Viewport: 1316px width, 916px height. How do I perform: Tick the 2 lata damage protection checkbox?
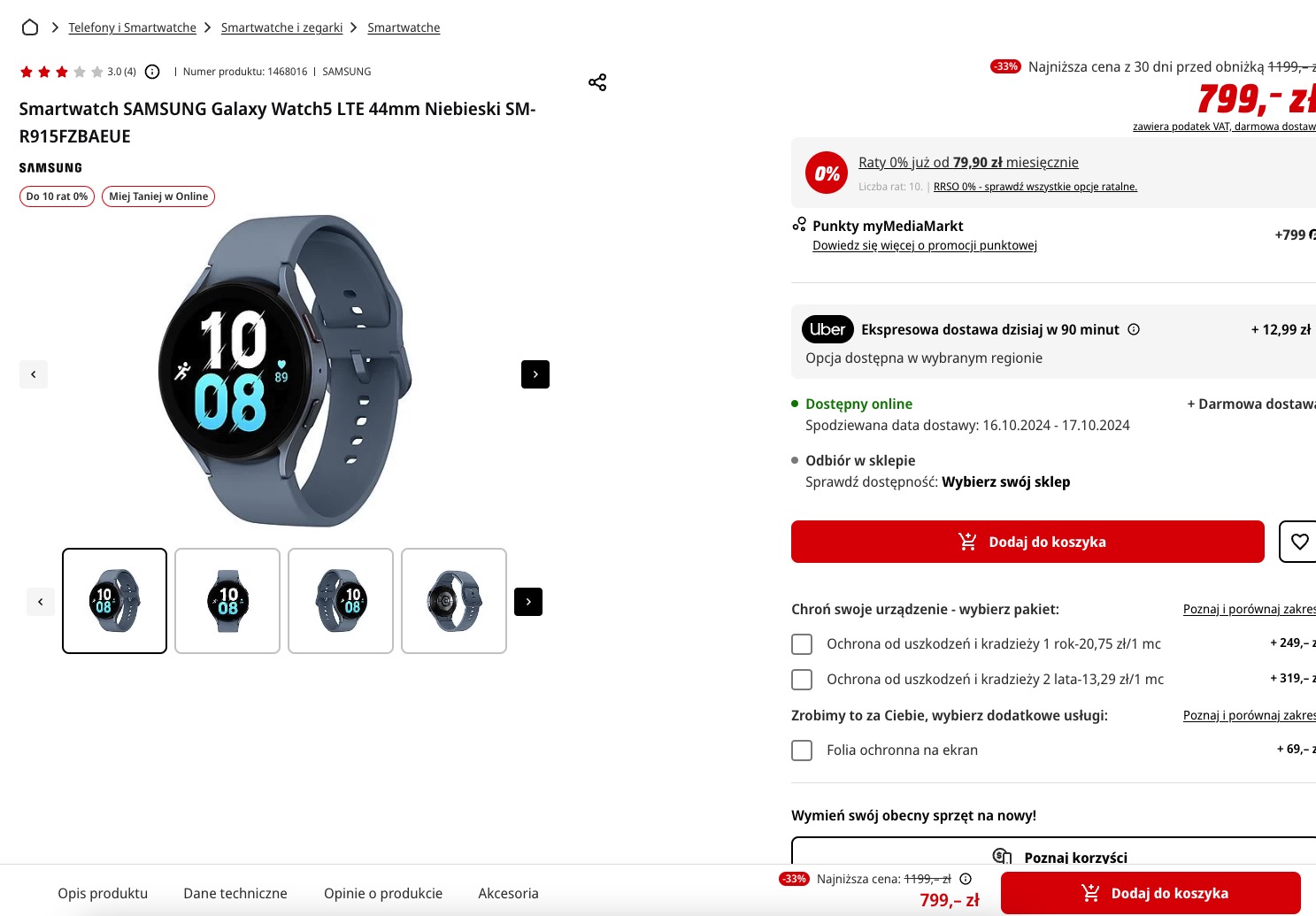(802, 680)
